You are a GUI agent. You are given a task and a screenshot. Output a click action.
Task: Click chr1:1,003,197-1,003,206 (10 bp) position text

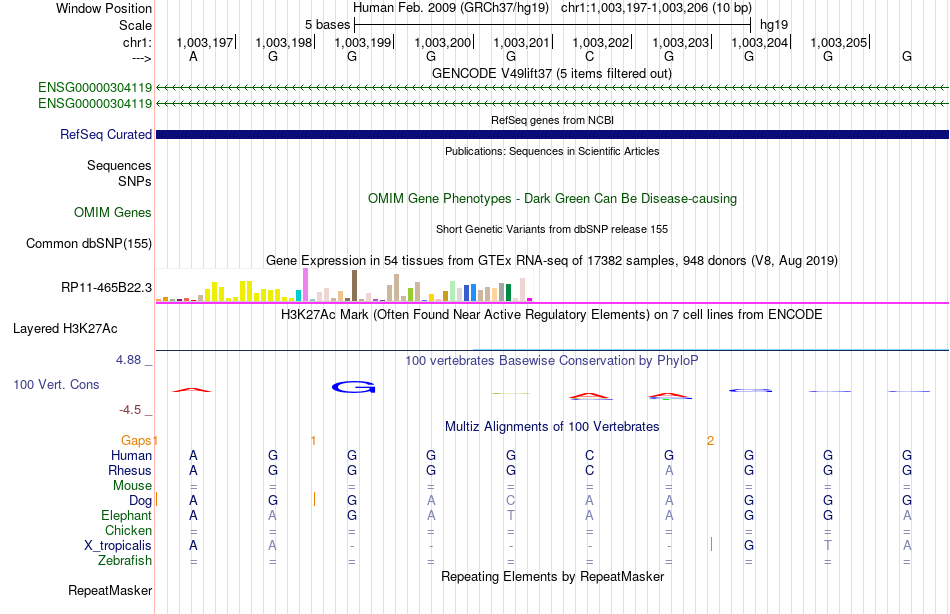click(x=656, y=8)
